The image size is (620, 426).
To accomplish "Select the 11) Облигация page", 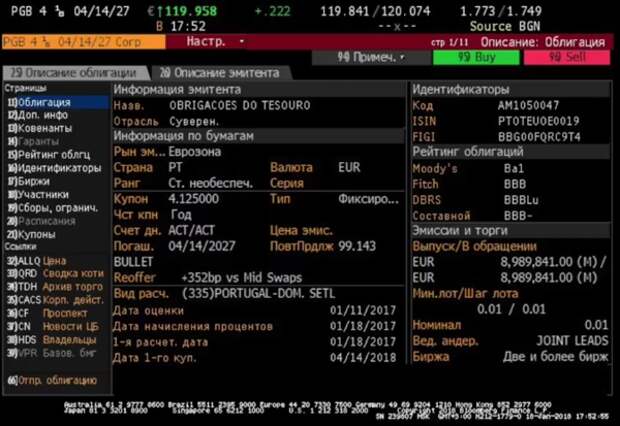I will click(57, 102).
